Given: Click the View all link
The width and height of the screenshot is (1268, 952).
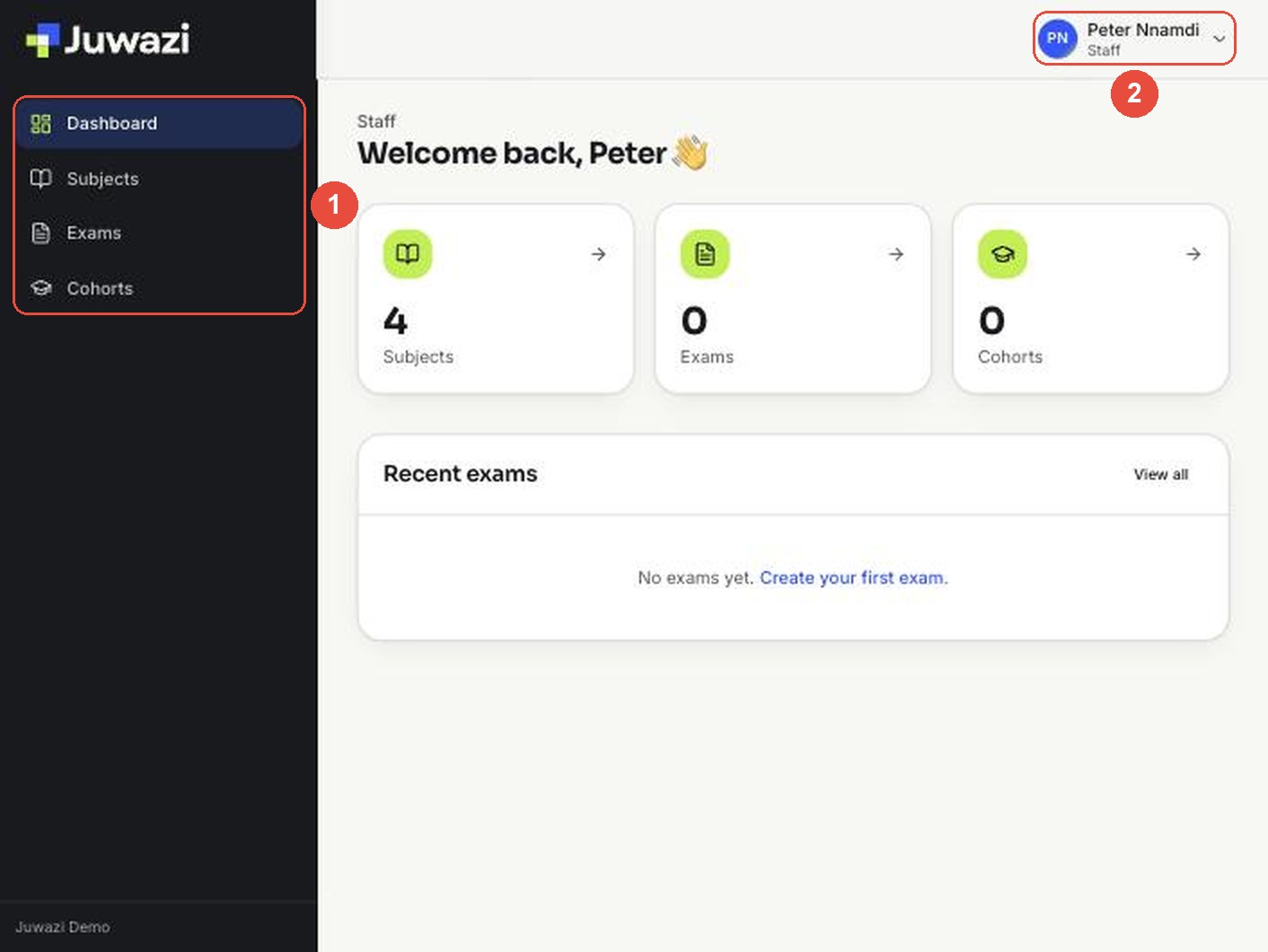Looking at the screenshot, I should 1161,474.
